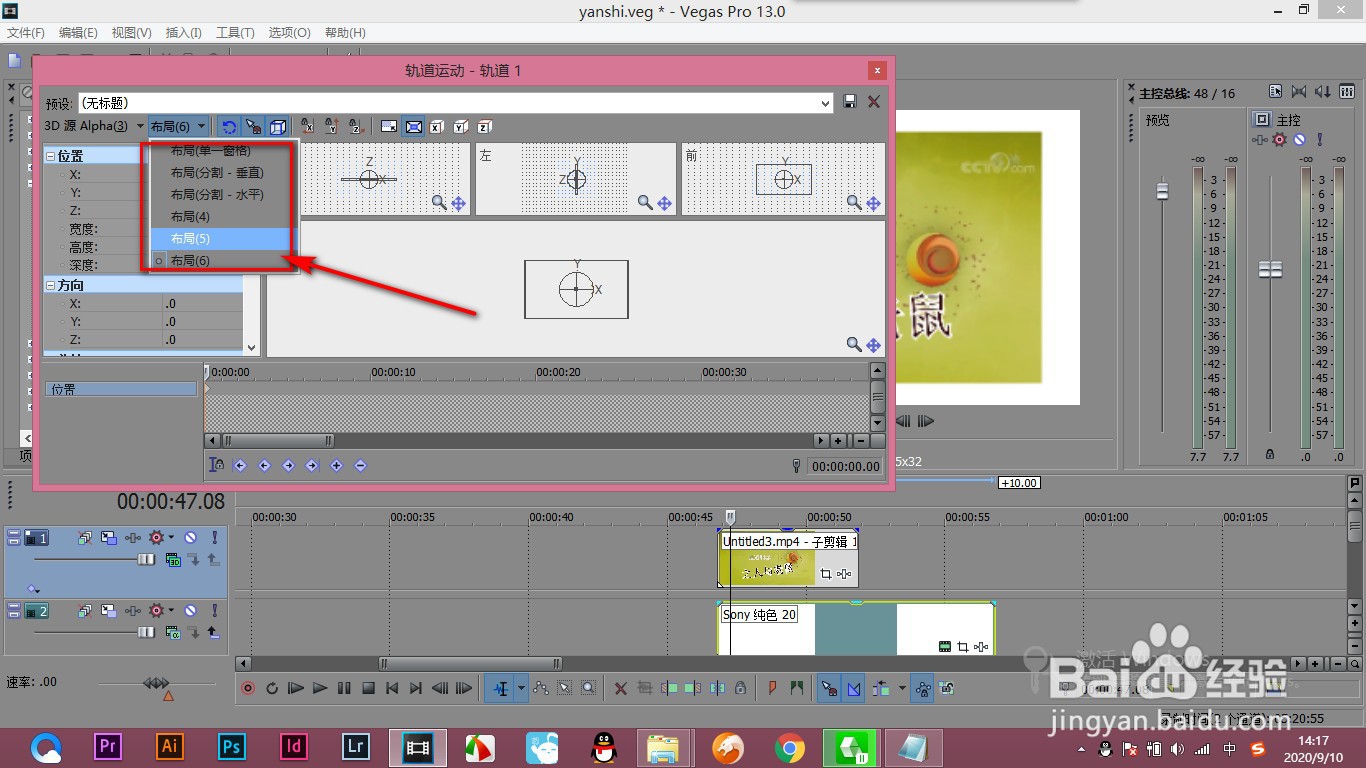1366x768 pixels.
Task: Click play button in transport bar
Action: 320,688
